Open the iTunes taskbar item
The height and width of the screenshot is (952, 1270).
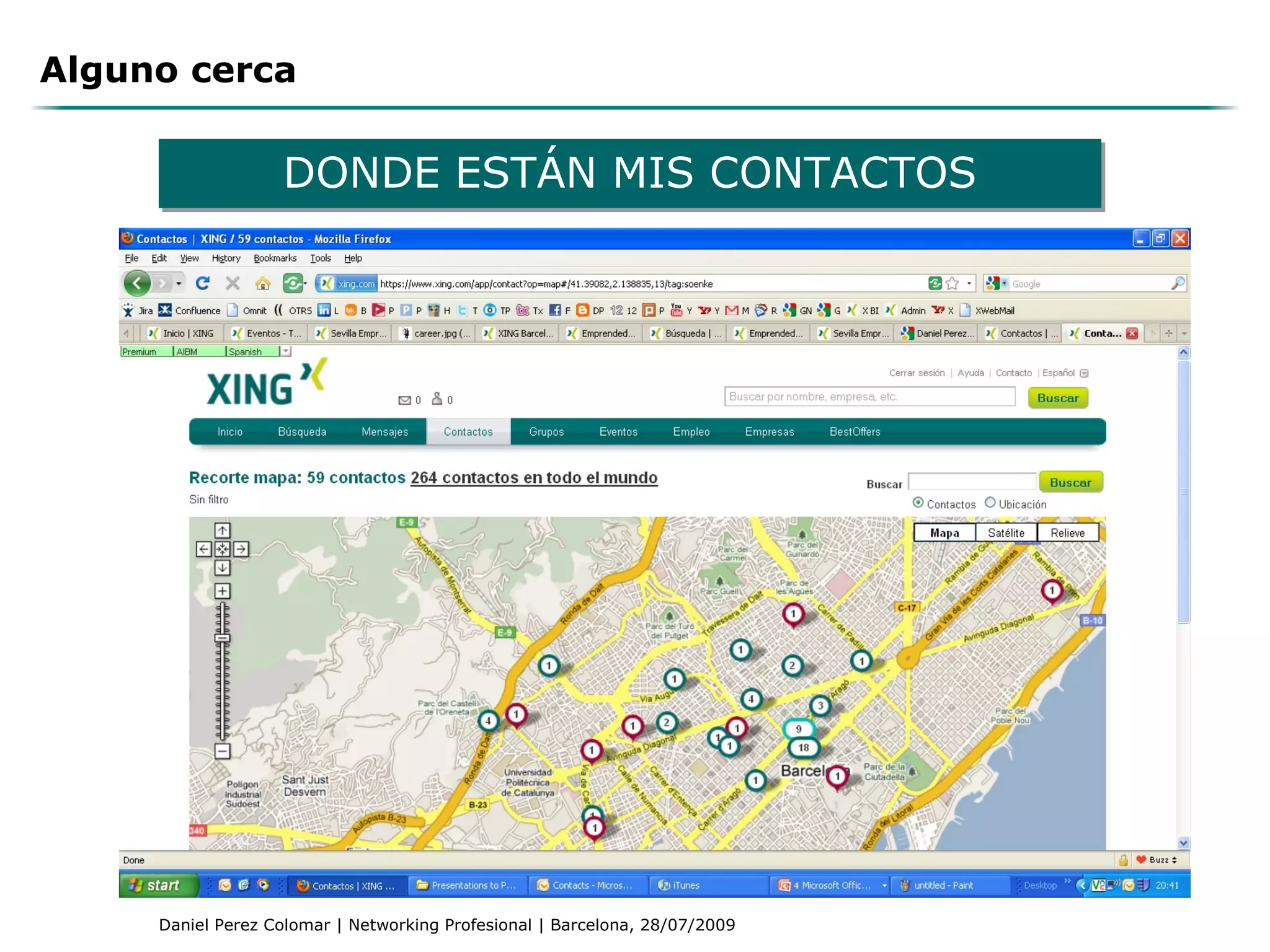[x=709, y=885]
